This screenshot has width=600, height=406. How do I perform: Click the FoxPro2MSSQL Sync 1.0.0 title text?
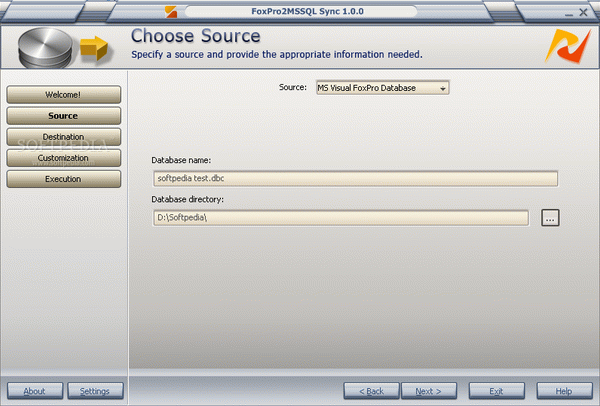[x=307, y=11]
